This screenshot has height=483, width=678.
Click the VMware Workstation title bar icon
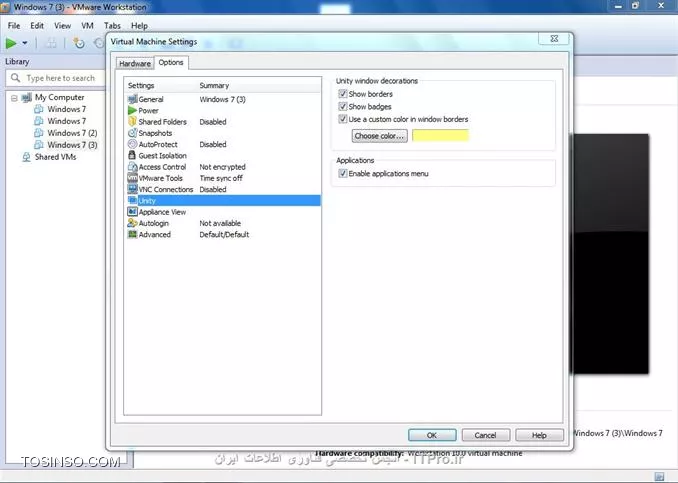[5, 6]
